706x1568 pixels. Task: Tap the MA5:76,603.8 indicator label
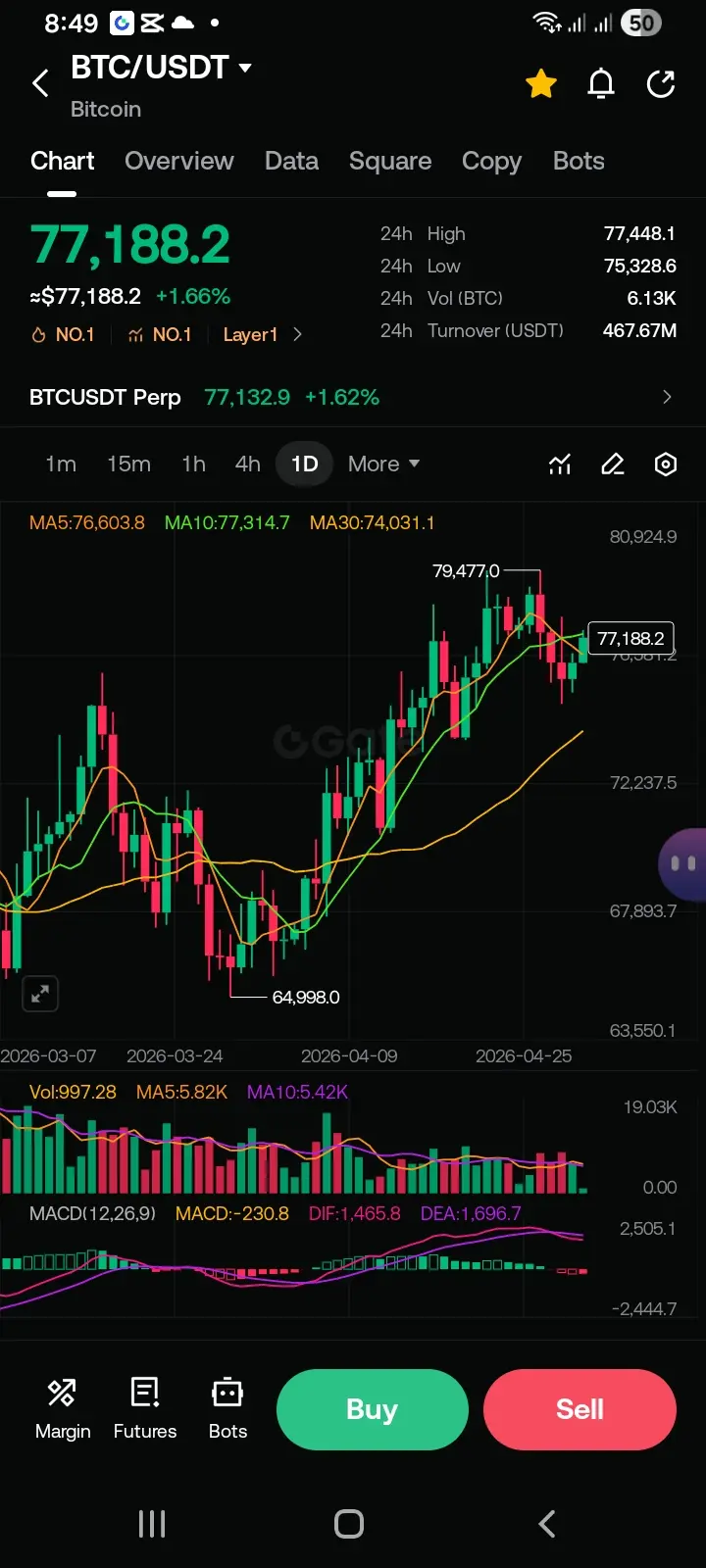[x=87, y=522]
